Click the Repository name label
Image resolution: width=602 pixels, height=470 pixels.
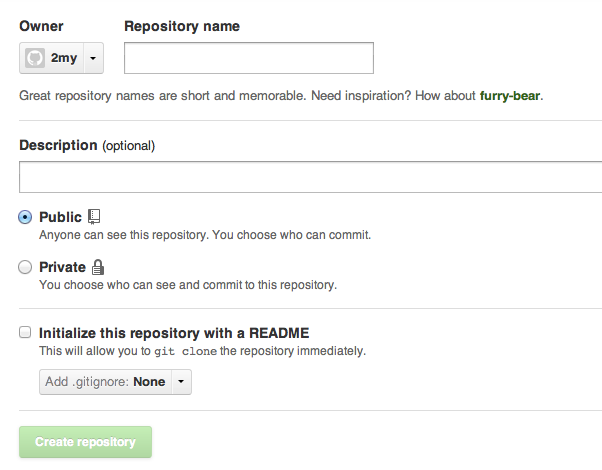[181, 26]
